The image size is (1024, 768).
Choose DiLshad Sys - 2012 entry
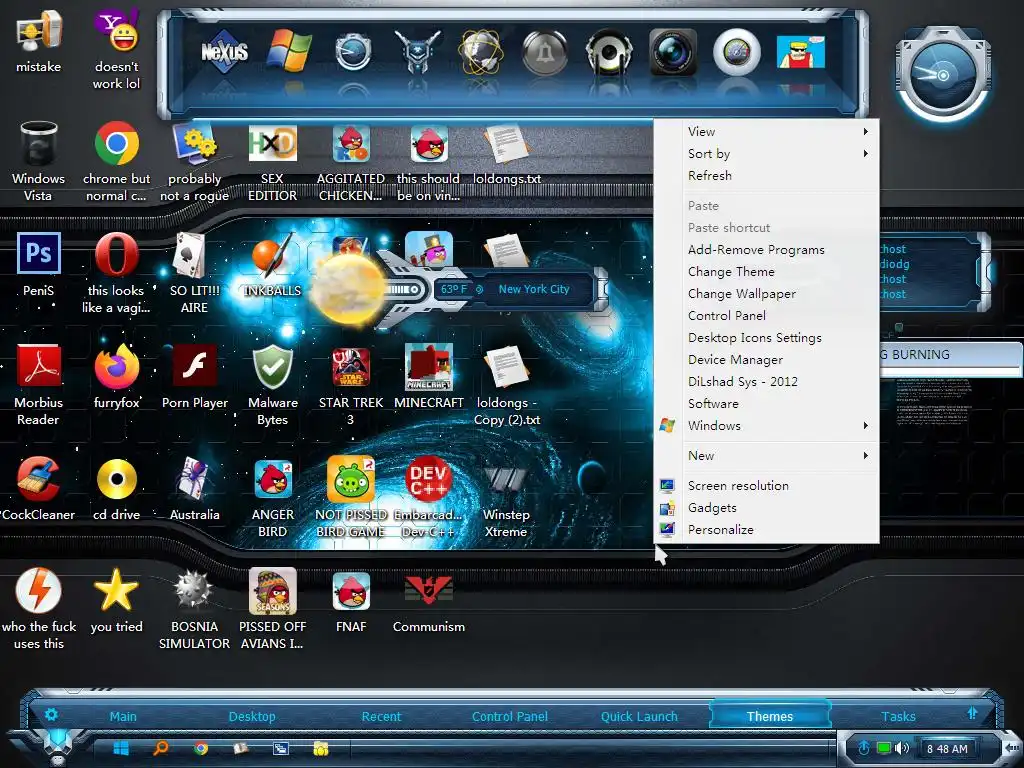(766, 381)
